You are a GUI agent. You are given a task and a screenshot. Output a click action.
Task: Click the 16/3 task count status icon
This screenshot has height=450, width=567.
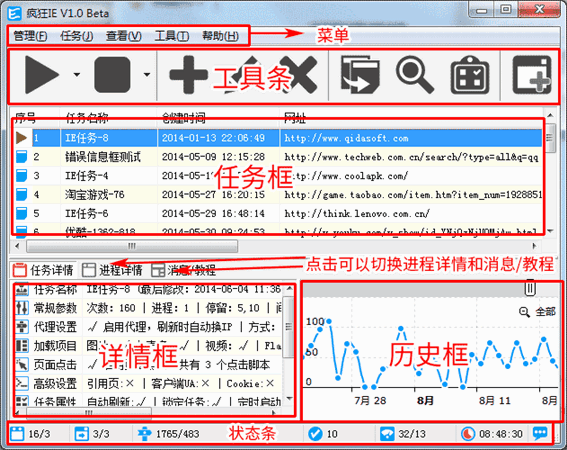coord(17,433)
